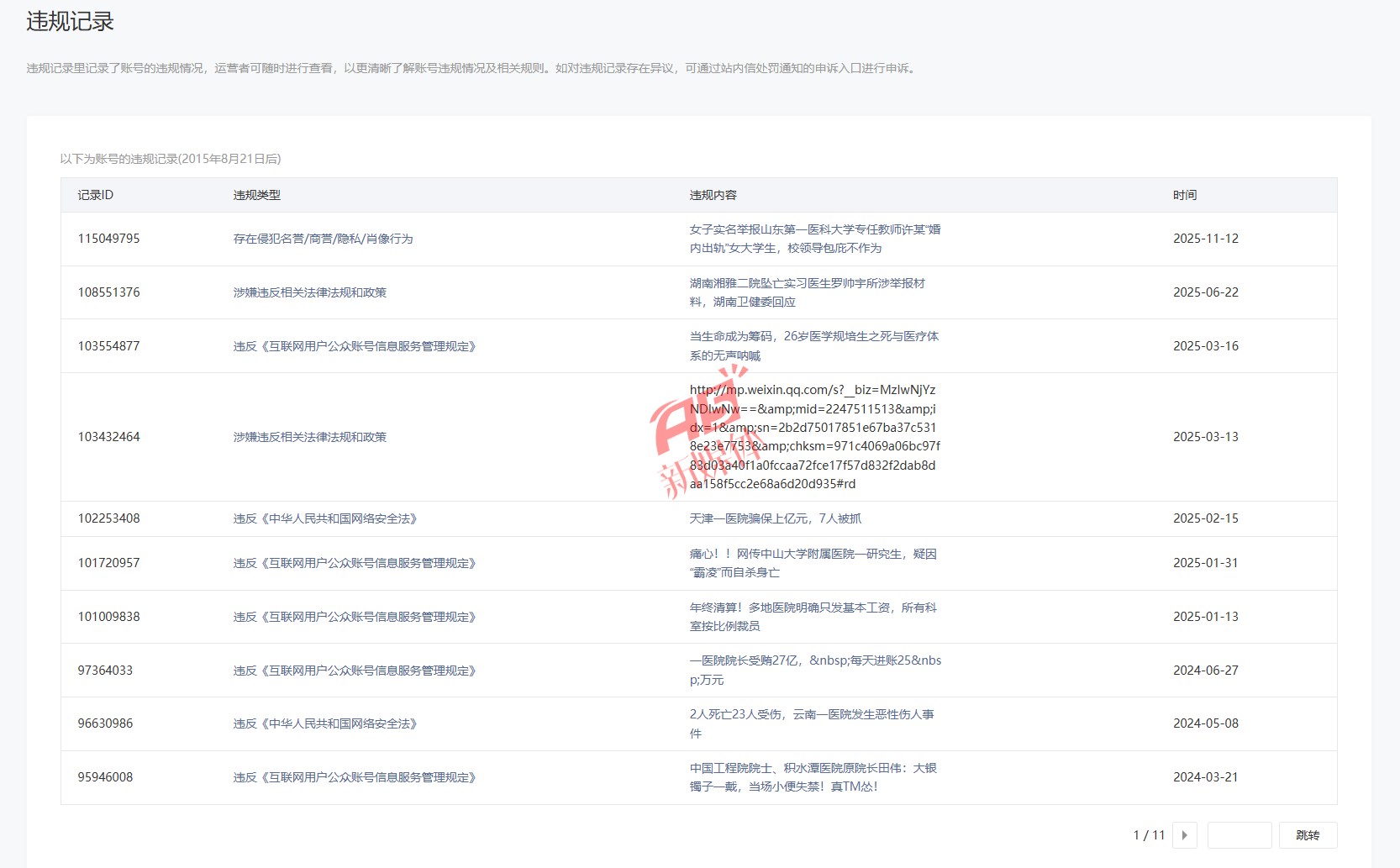1400x868 pixels.
Task: Open violation type link for record 103554877
Action: (x=354, y=346)
